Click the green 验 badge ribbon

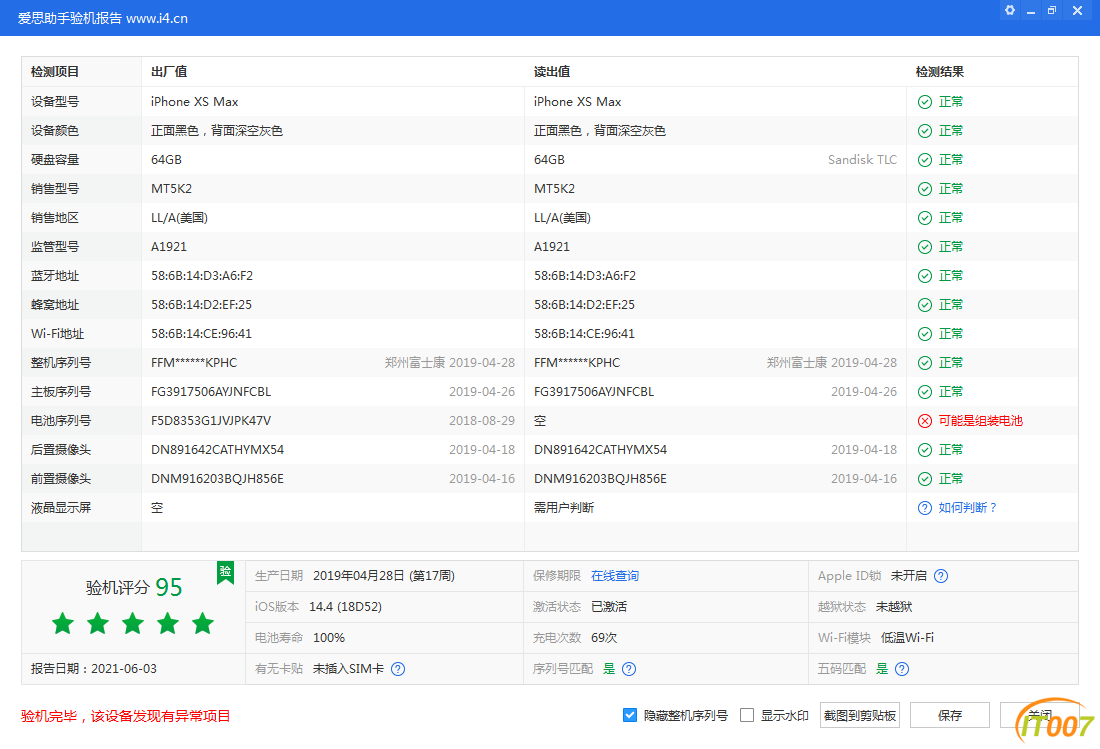click(x=225, y=572)
